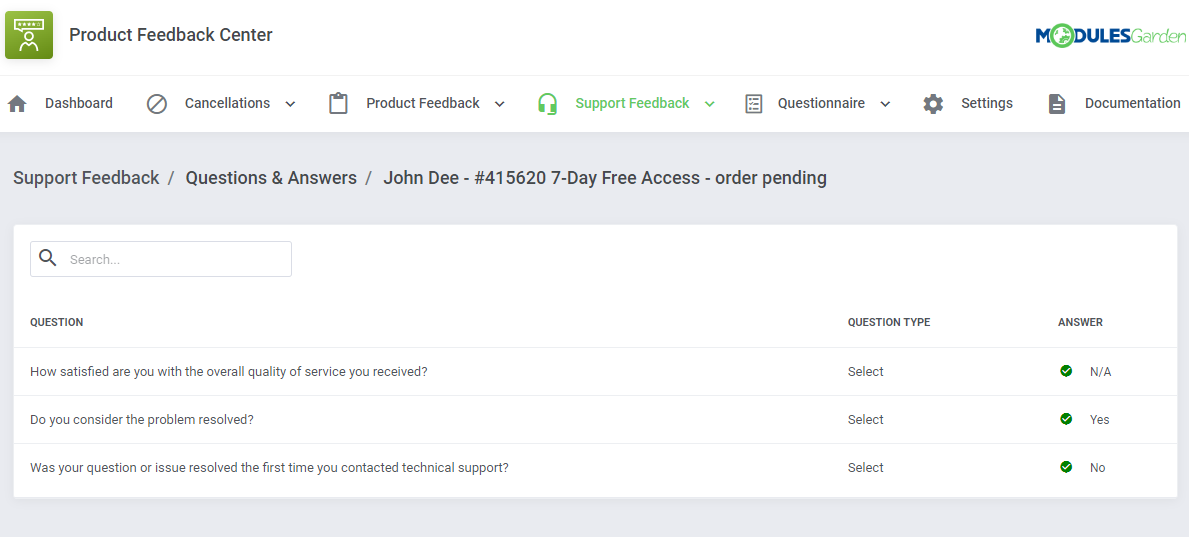Focus the Search input field
The width and height of the screenshot is (1189, 537).
(x=161, y=259)
